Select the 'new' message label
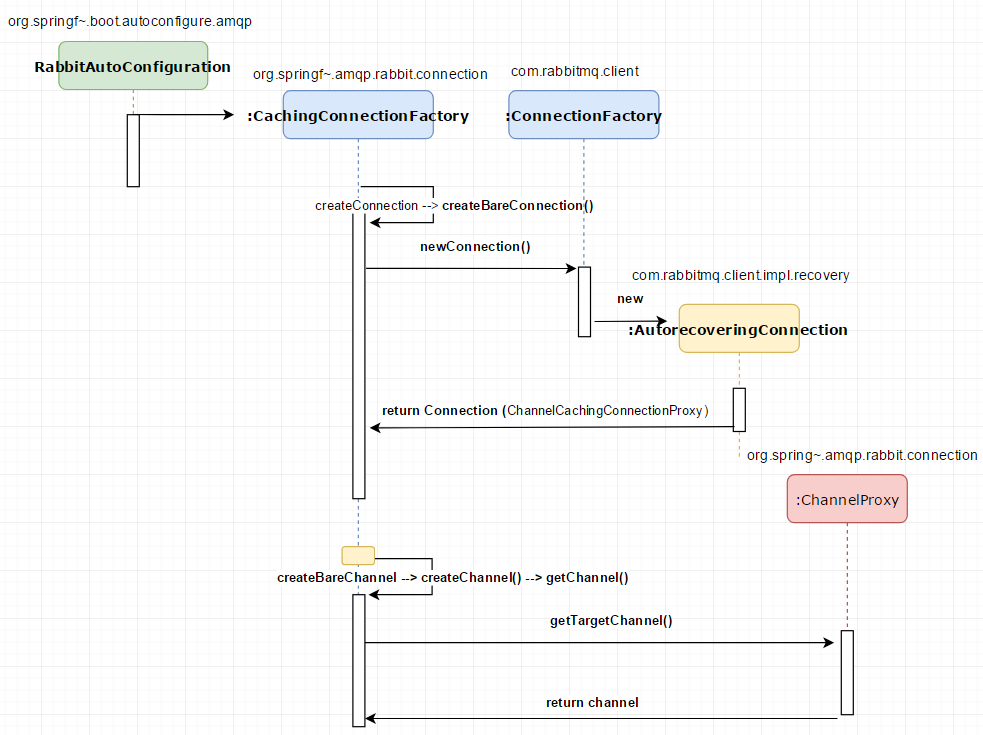 click(x=630, y=299)
